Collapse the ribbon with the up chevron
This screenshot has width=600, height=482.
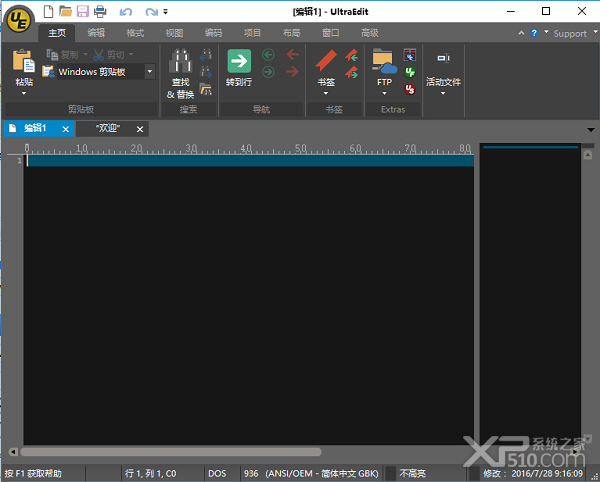521,33
